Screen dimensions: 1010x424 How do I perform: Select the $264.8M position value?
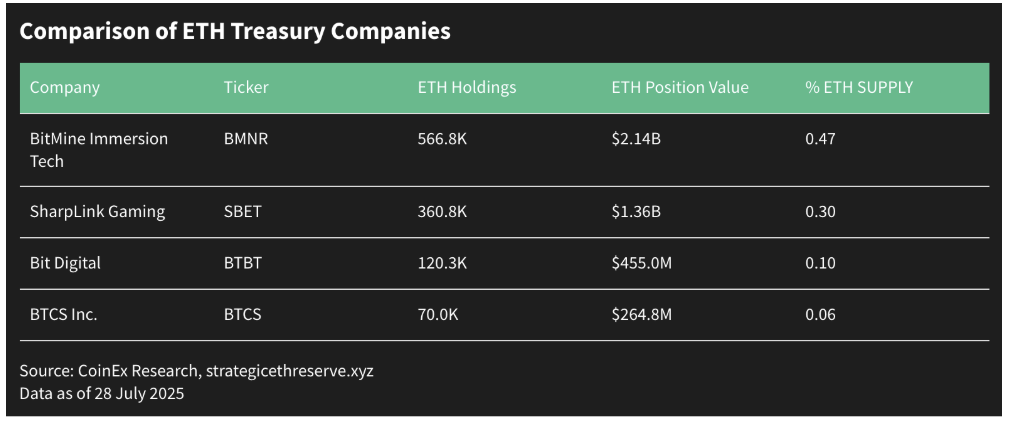coord(641,315)
